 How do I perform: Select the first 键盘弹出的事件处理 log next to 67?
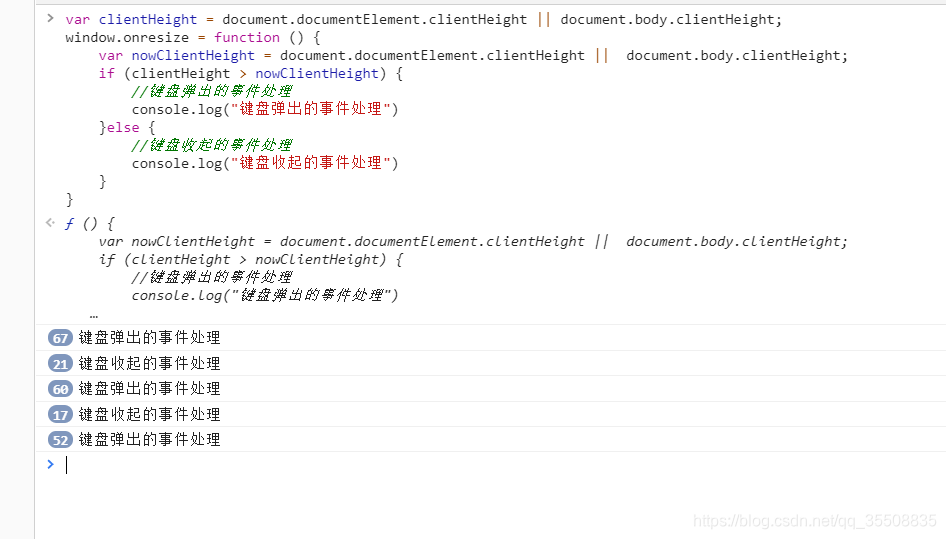pyautogui.click(x=150, y=337)
